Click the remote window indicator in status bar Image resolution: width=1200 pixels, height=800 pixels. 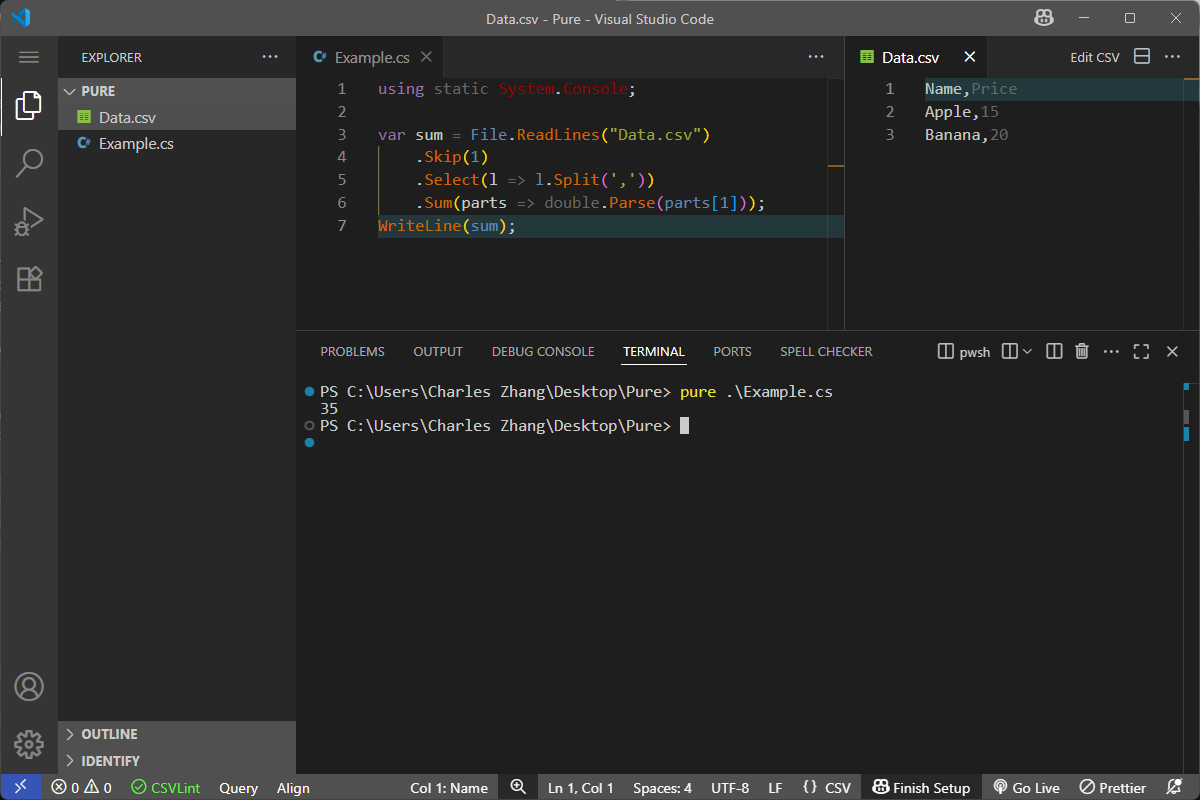coord(21,787)
